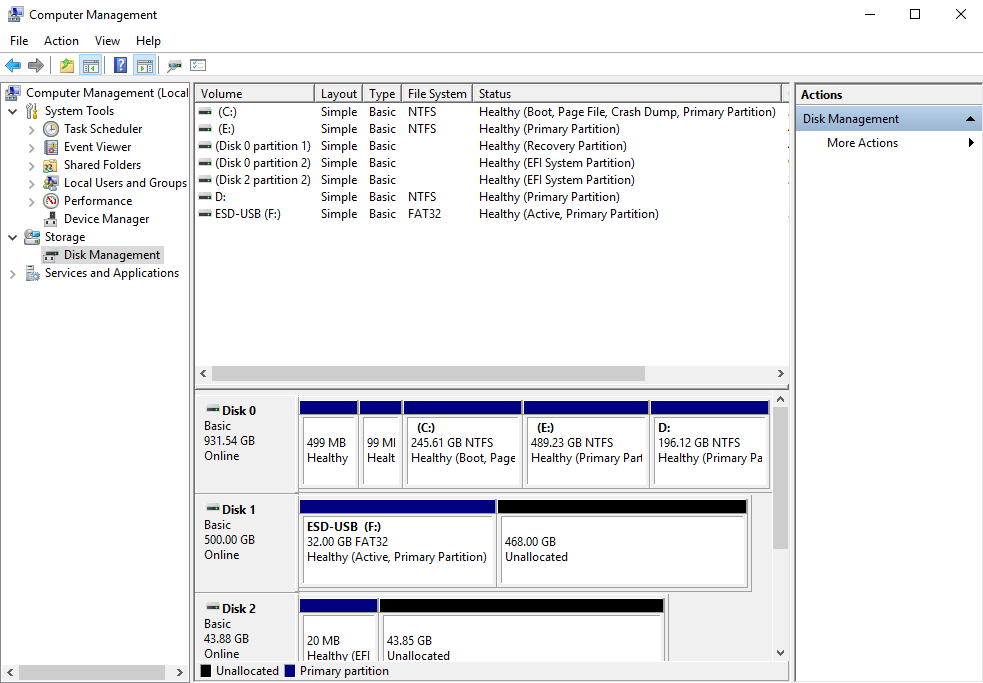
Task: Select Device Manager in the sidebar tree
Action: [108, 218]
